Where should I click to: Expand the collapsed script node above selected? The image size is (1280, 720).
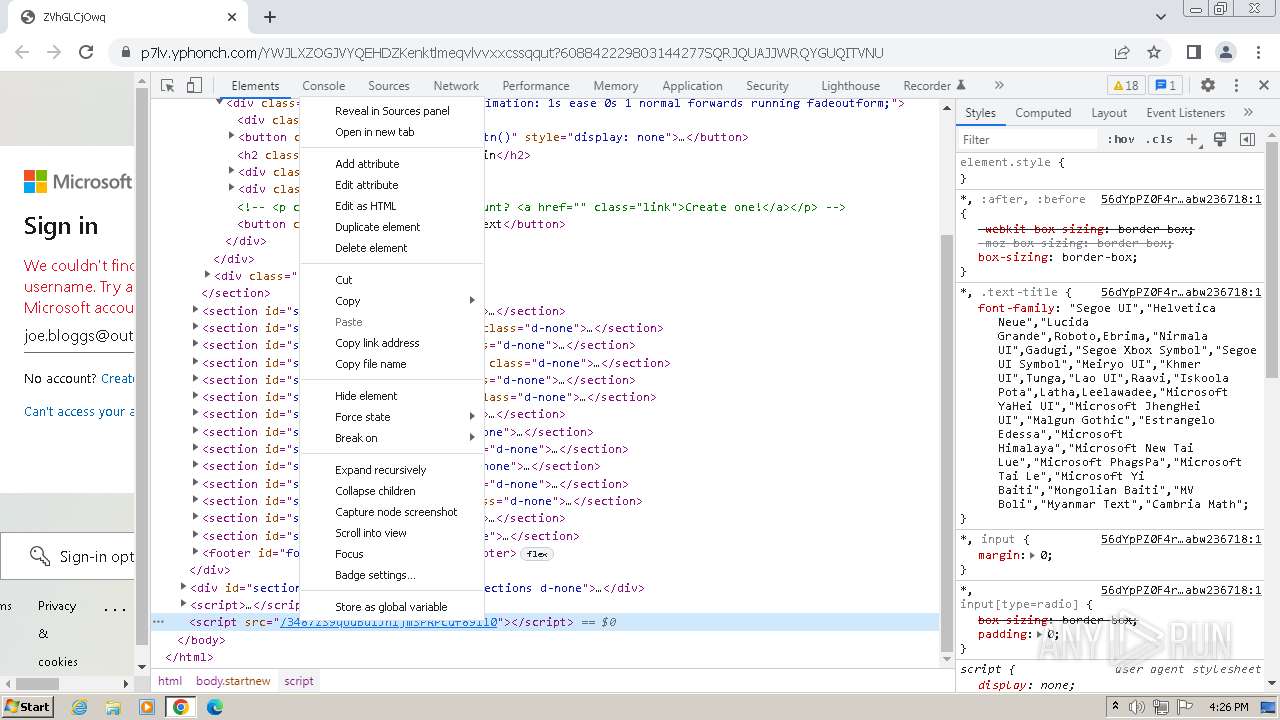[x=183, y=604]
